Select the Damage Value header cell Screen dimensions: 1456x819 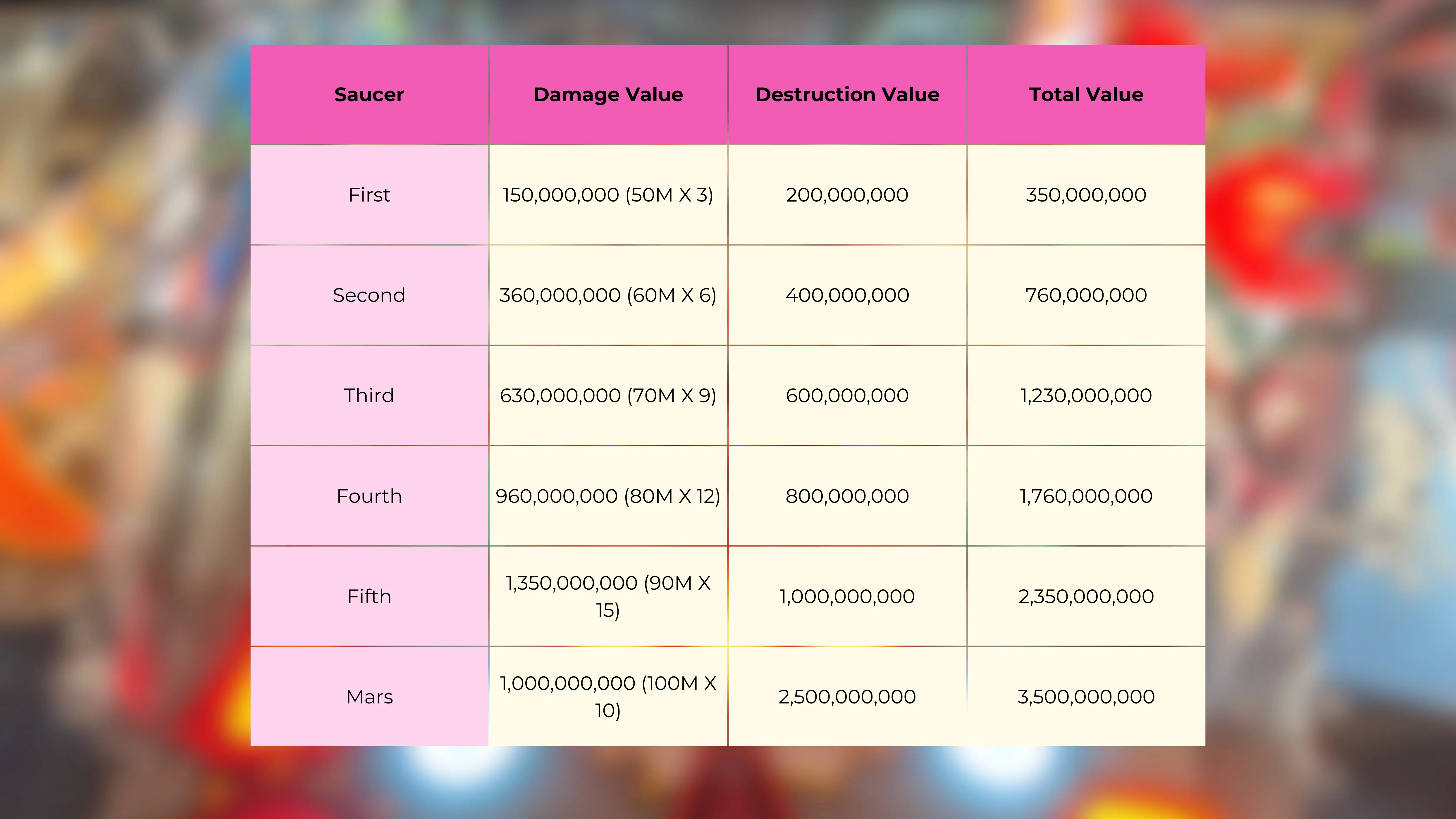click(608, 94)
